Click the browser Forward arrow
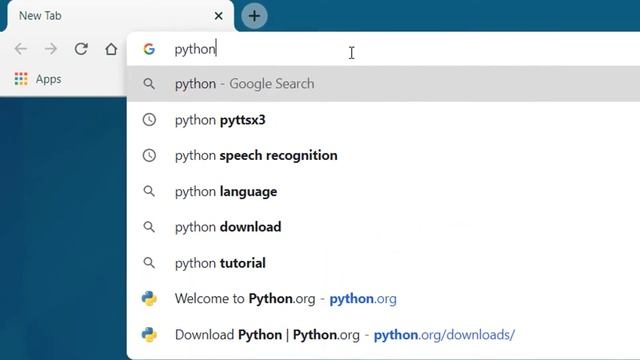 [51, 49]
